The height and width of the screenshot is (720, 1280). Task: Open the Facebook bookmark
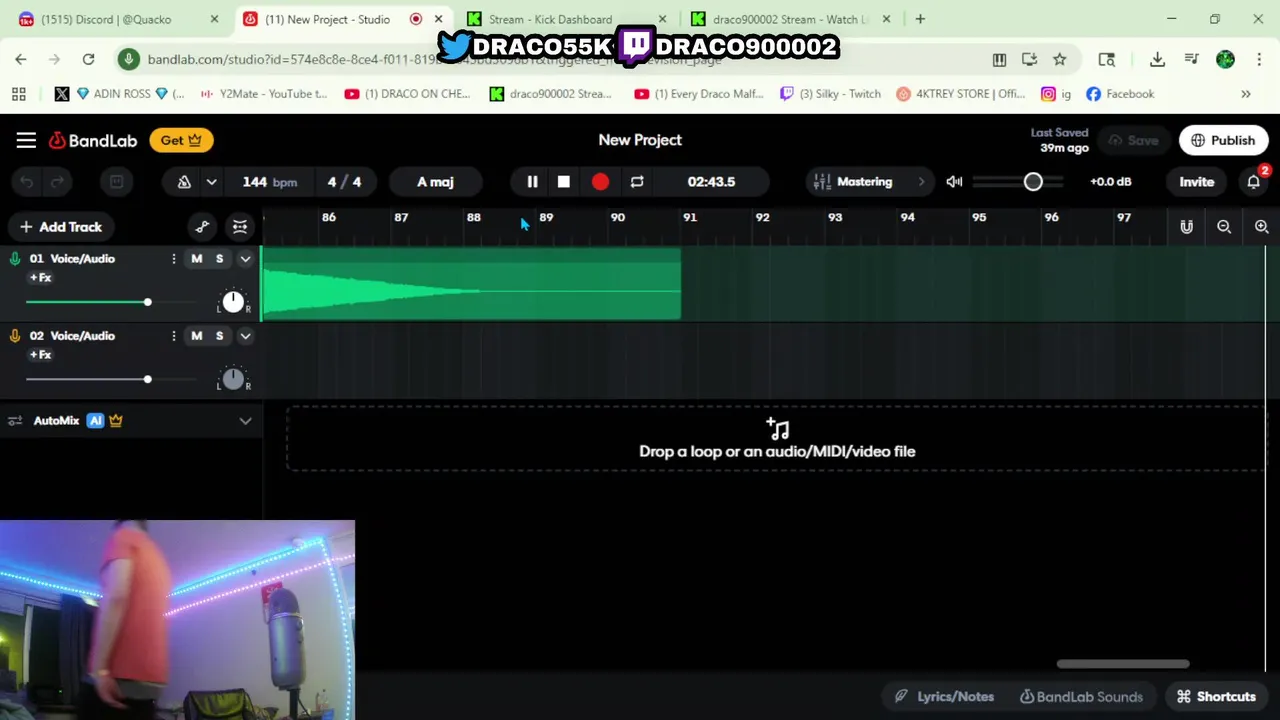pyautogui.click(x=1120, y=94)
